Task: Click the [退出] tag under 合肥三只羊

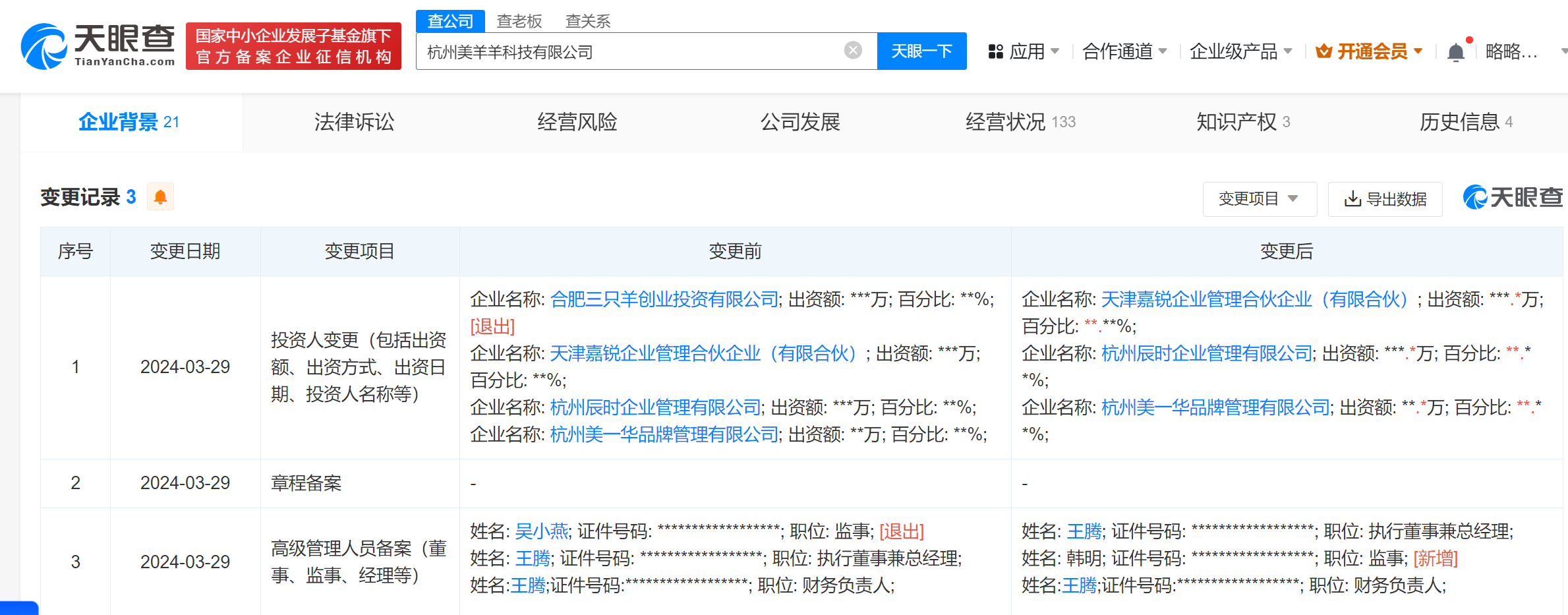Action: (x=492, y=326)
